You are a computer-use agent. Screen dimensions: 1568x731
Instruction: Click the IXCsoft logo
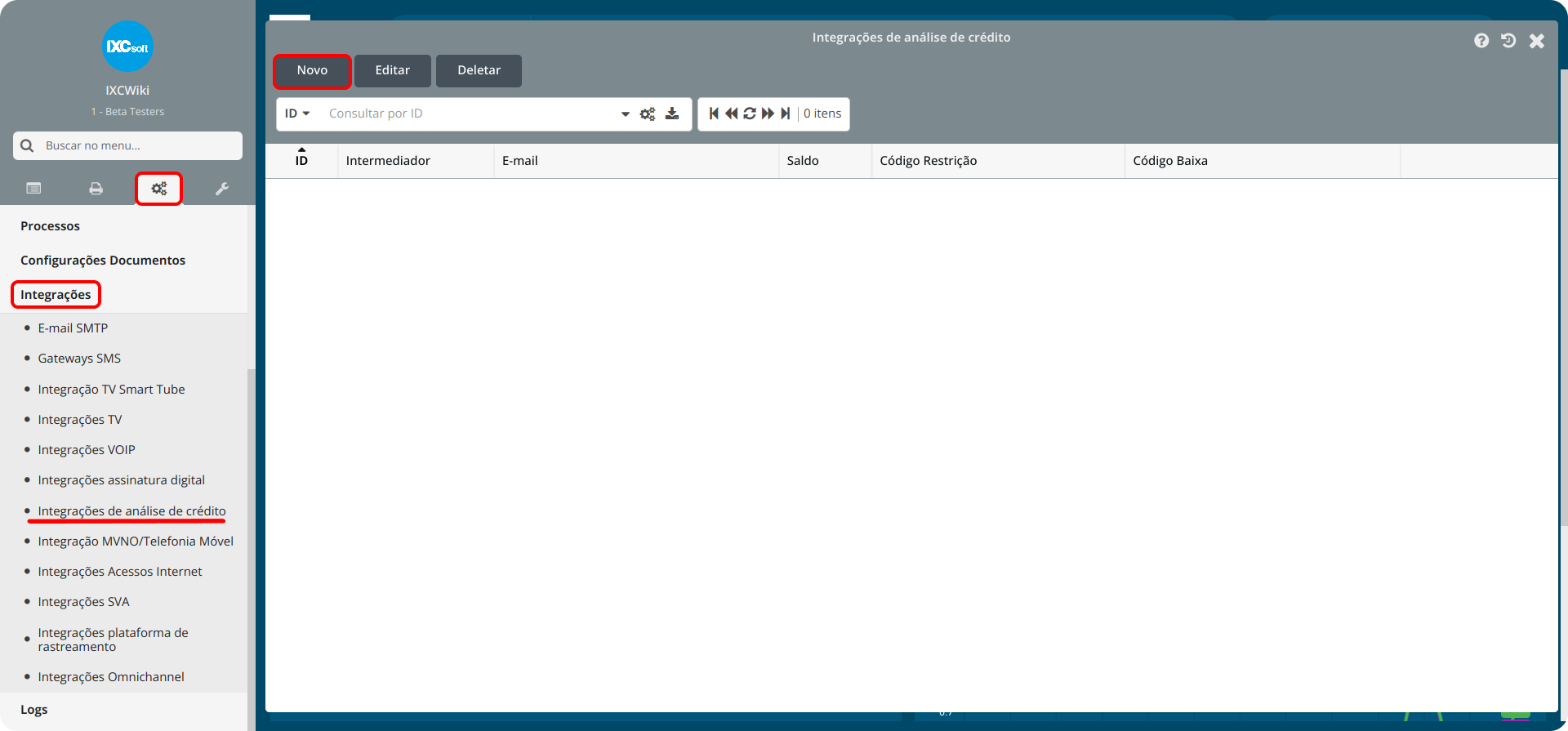[x=127, y=47]
